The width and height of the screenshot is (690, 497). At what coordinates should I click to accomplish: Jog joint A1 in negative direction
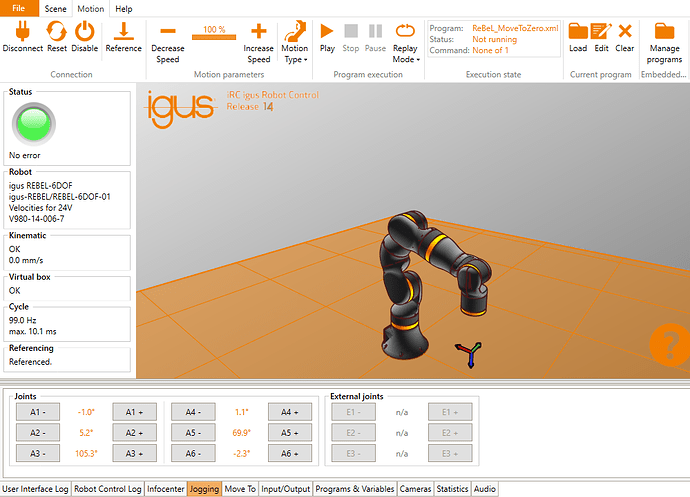point(38,412)
